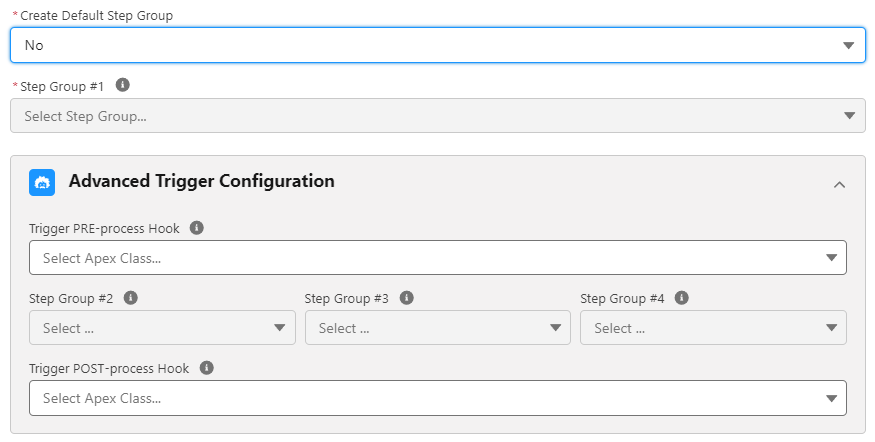Click POST-process Hook 'Select Apex Class...' placeholder text

(x=102, y=398)
